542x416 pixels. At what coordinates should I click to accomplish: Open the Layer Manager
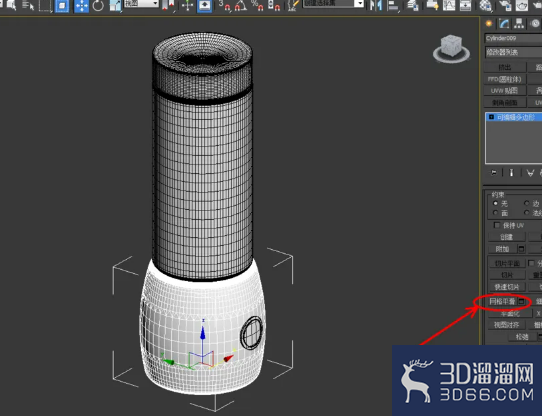pos(412,5)
